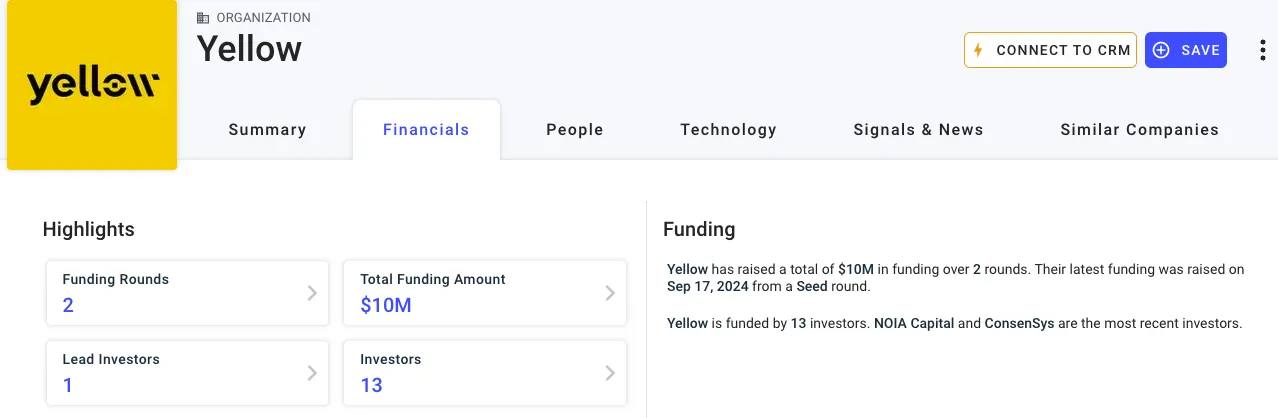Open the three-dot more options menu
The height and width of the screenshot is (418, 1278).
coord(1263,50)
